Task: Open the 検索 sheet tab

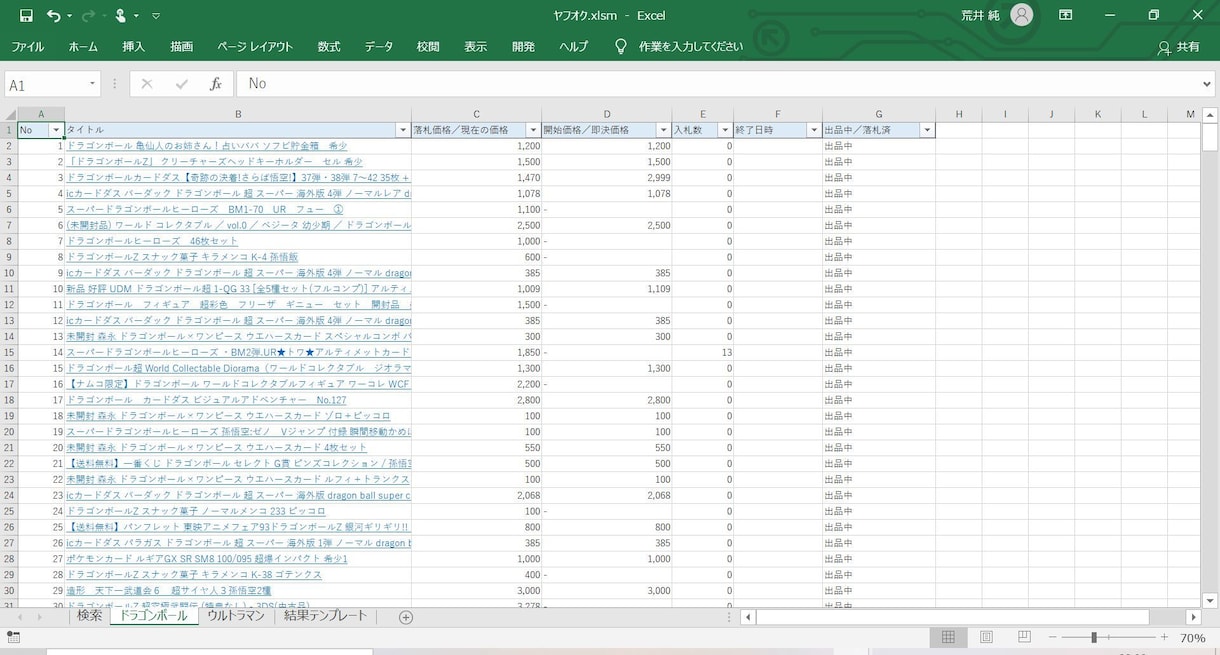Action: 90,616
